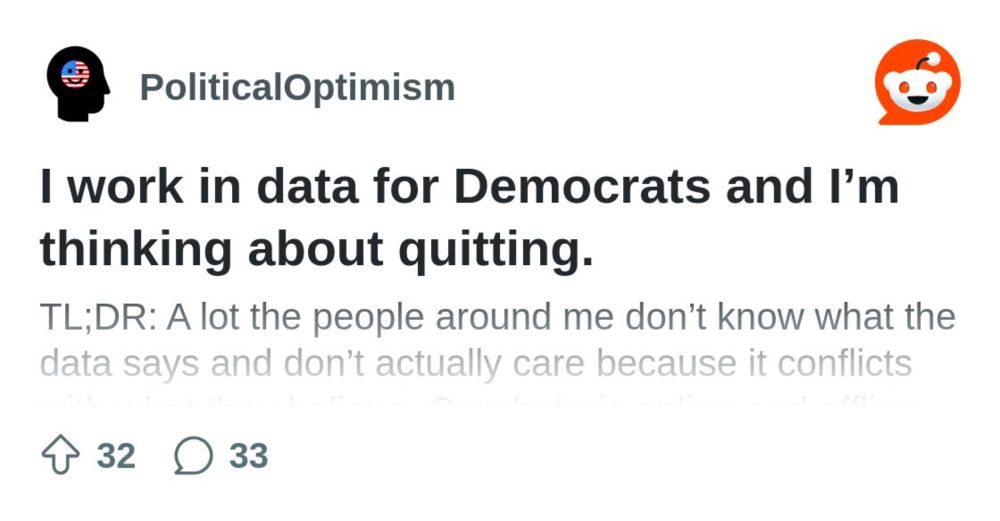Visit the PoliticalOptimism subreddit name link
The image size is (1000, 521).
(297, 87)
